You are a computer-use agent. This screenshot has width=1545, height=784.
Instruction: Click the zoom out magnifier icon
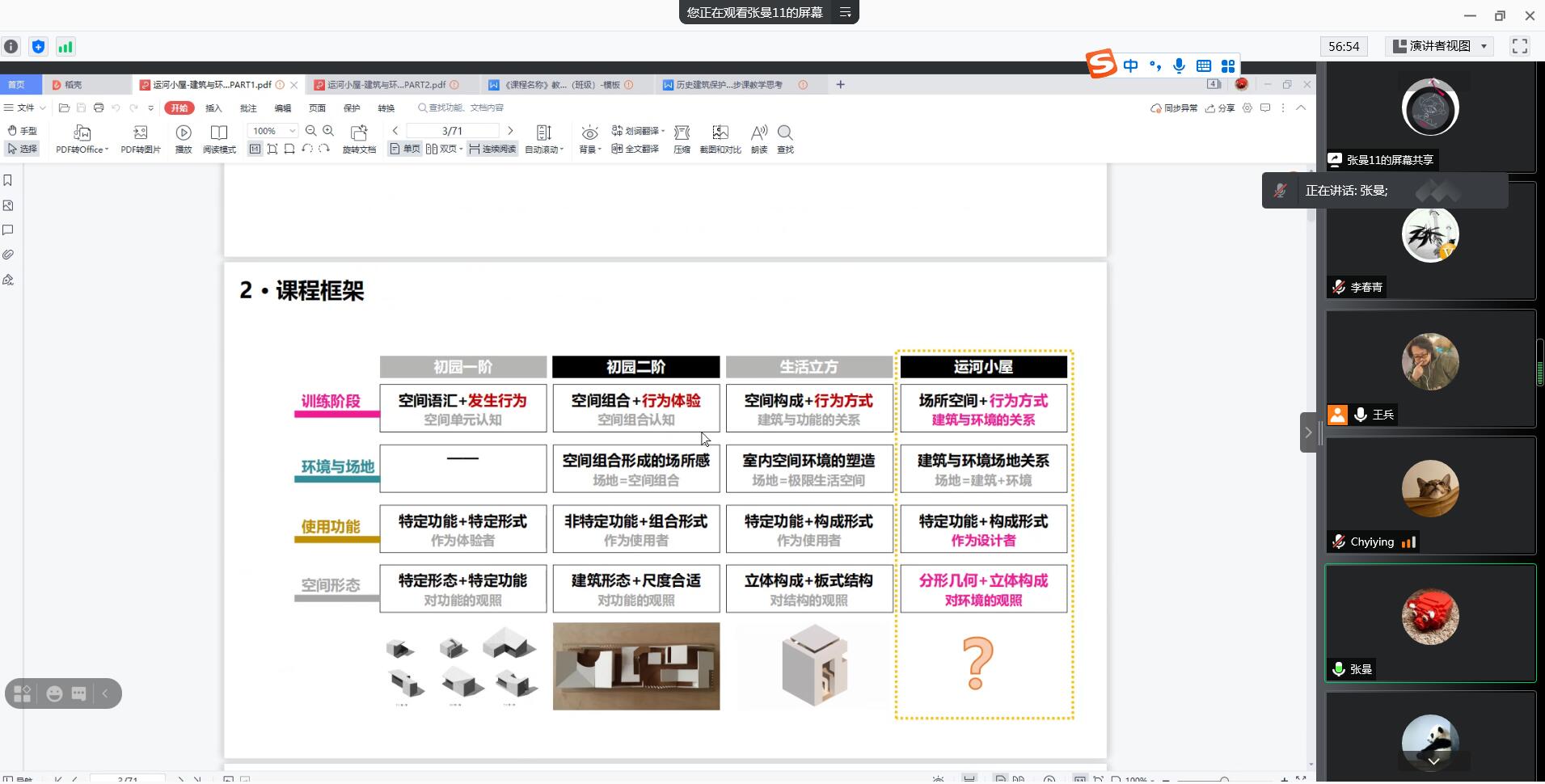click(311, 131)
